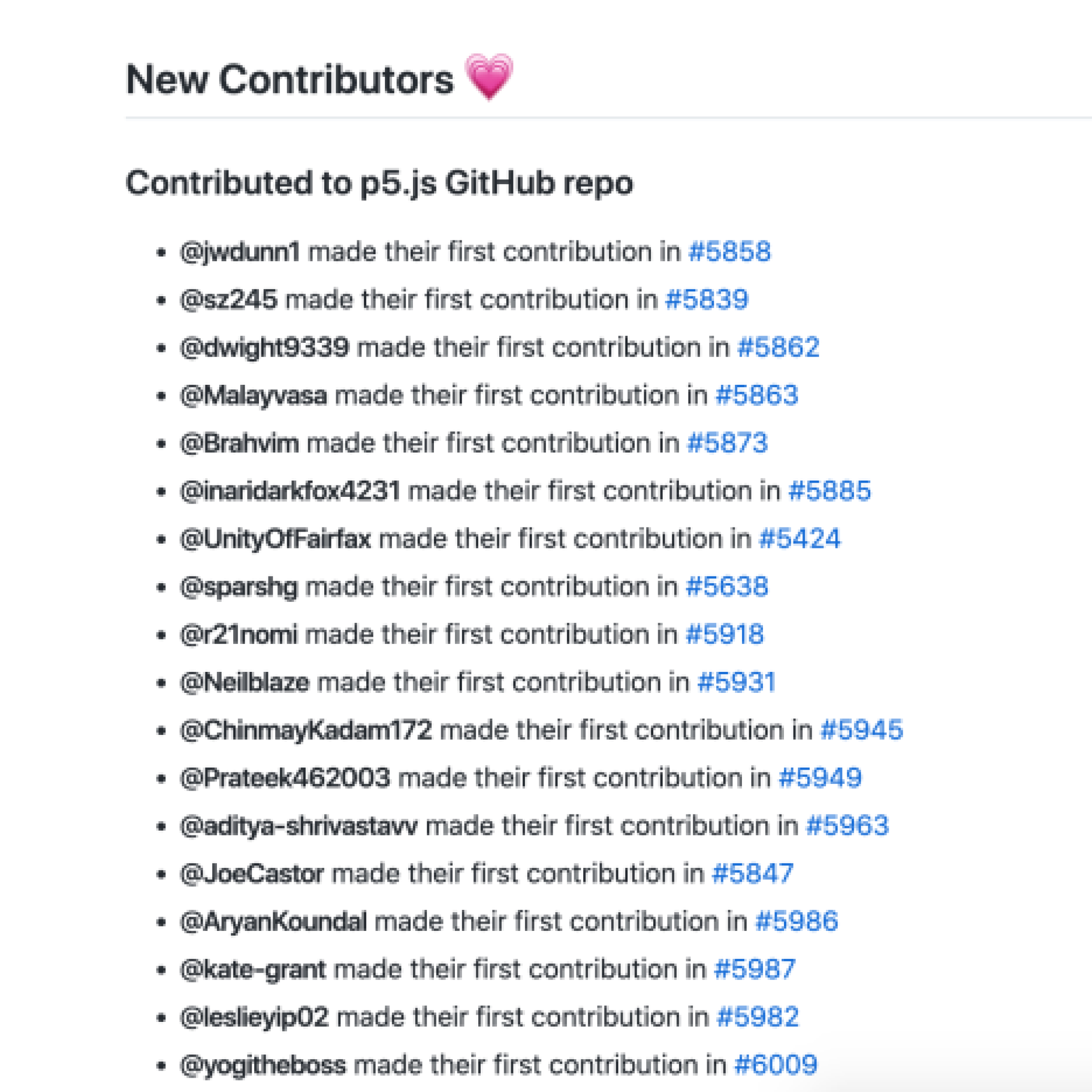Follow the #5982 link

tap(758, 1017)
